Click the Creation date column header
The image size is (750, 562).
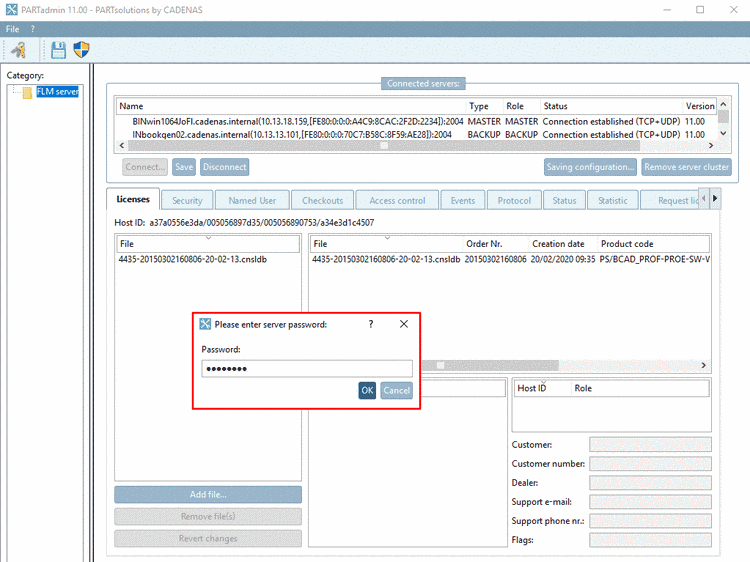tap(563, 244)
